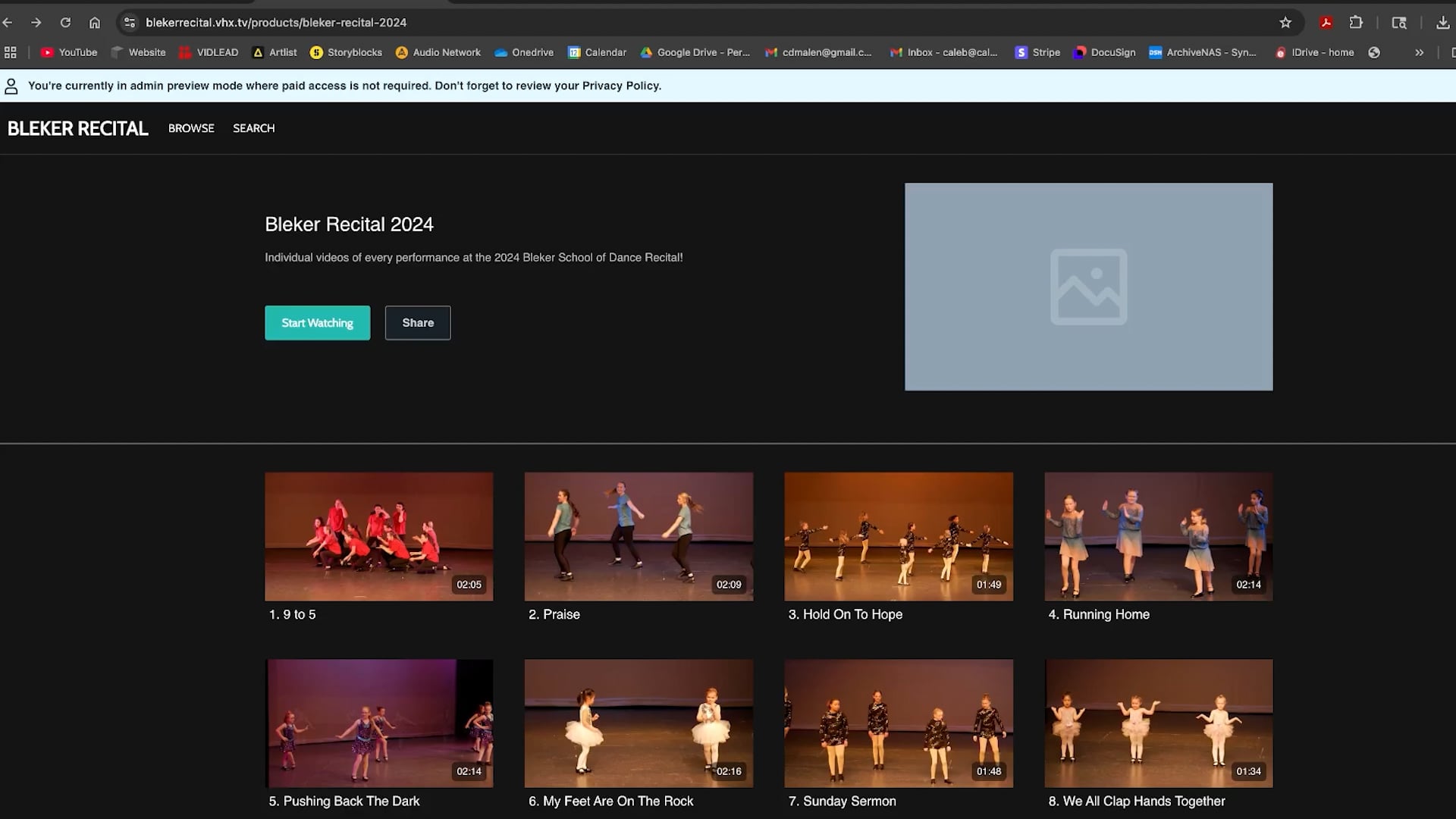Image resolution: width=1456 pixels, height=819 pixels.
Task: Open the Stripe bookmark
Action: pos(1037,52)
